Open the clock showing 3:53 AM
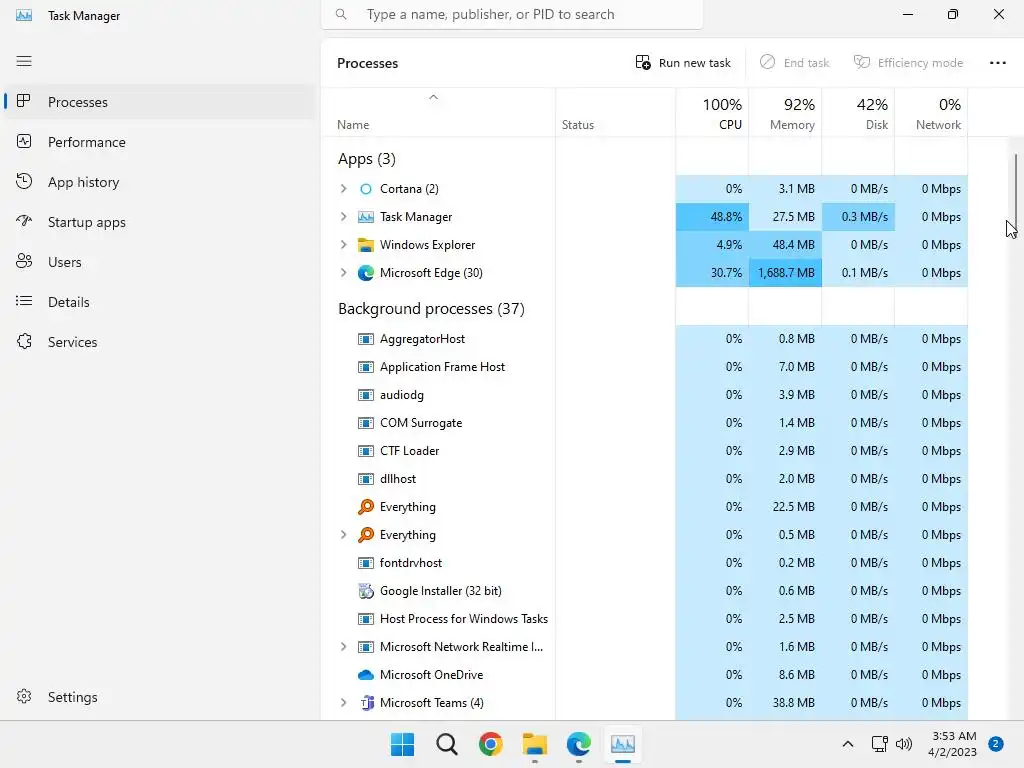Screen dimensions: 1024x768 point(952,744)
